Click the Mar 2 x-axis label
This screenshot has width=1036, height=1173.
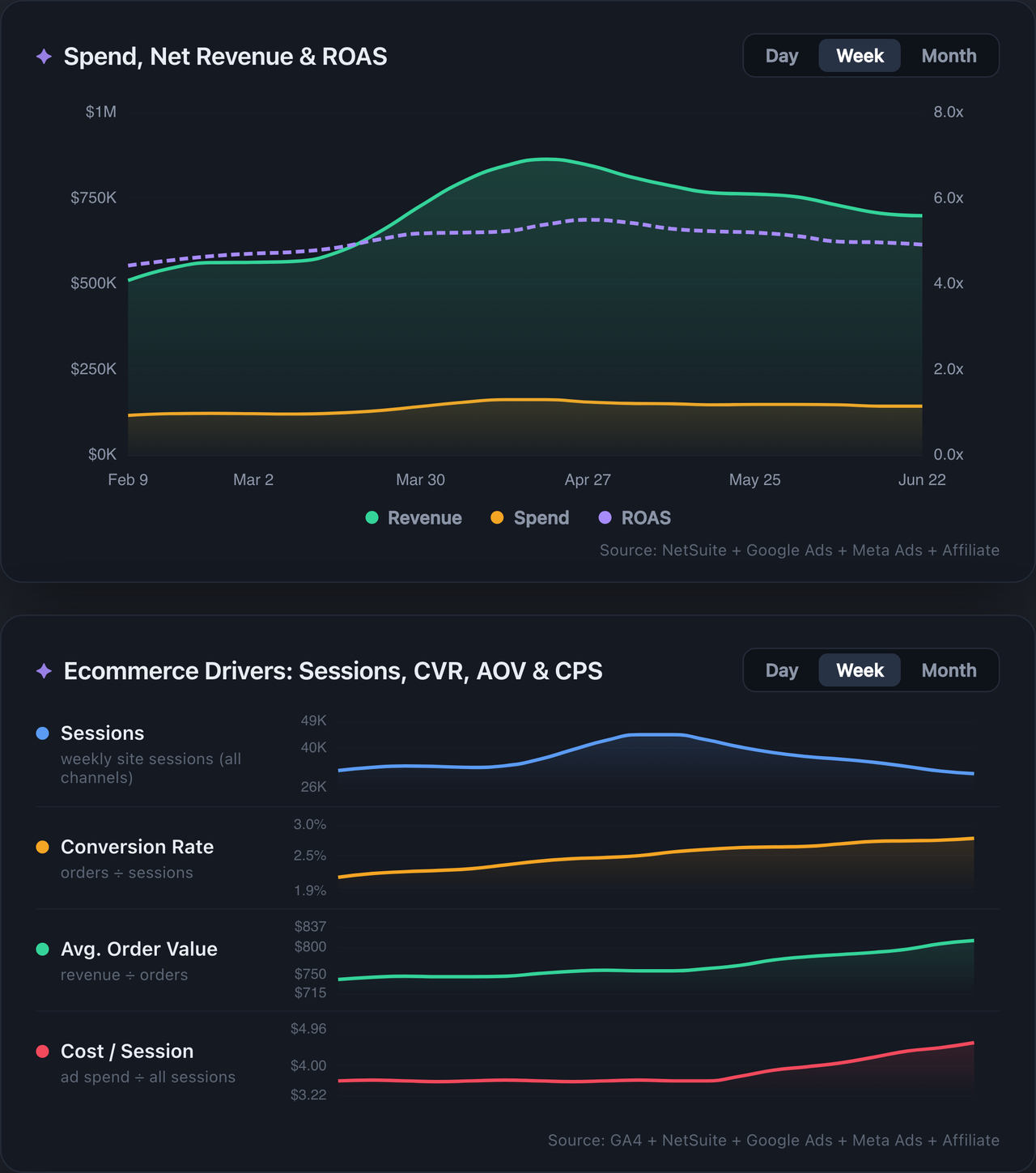tap(253, 480)
